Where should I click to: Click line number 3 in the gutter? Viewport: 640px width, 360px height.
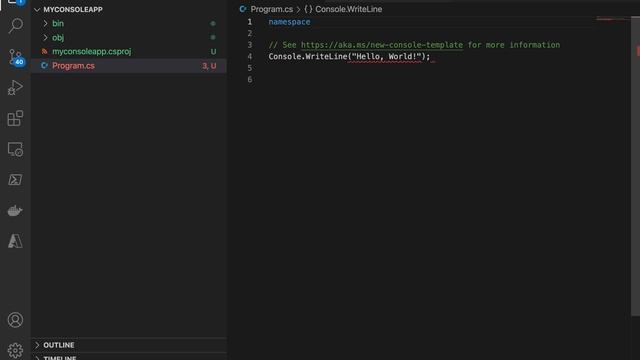click(x=250, y=45)
